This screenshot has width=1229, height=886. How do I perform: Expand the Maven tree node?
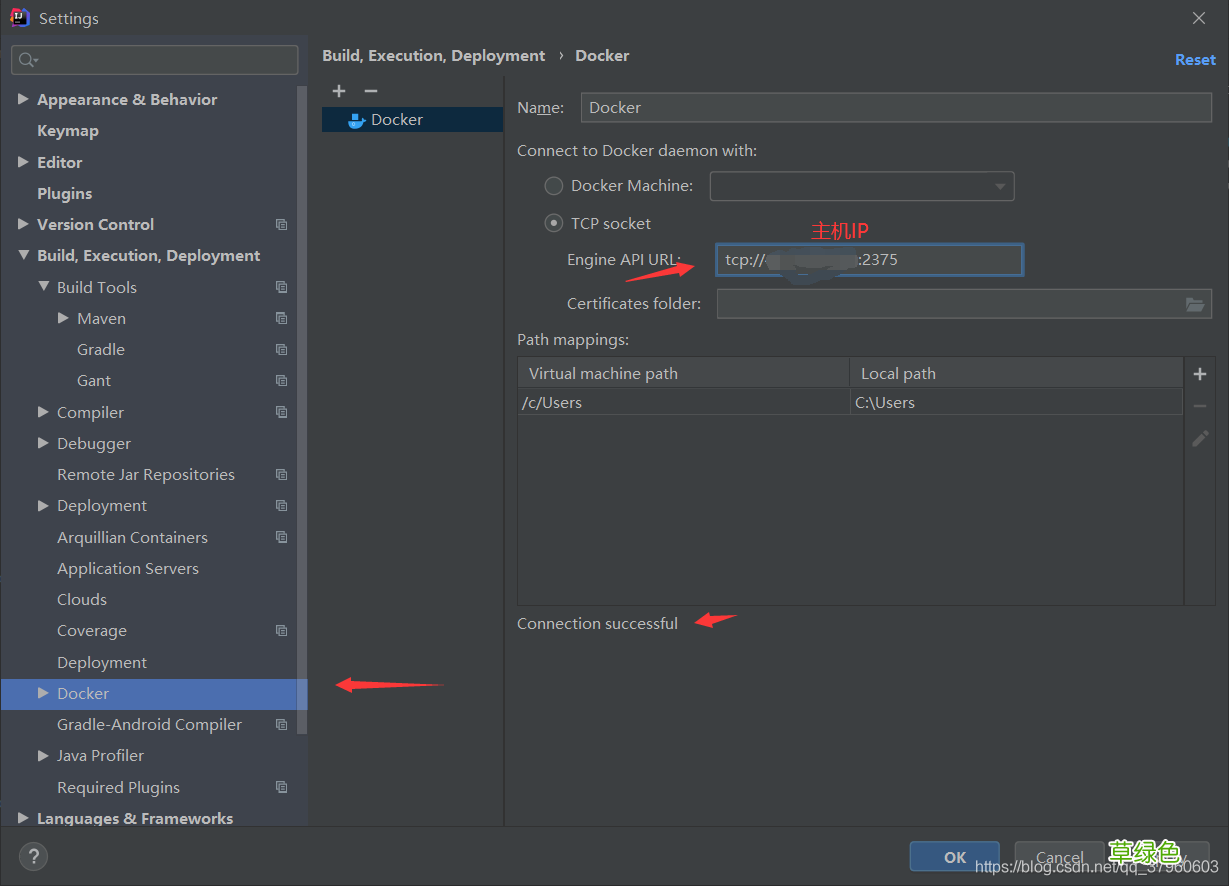(63, 318)
